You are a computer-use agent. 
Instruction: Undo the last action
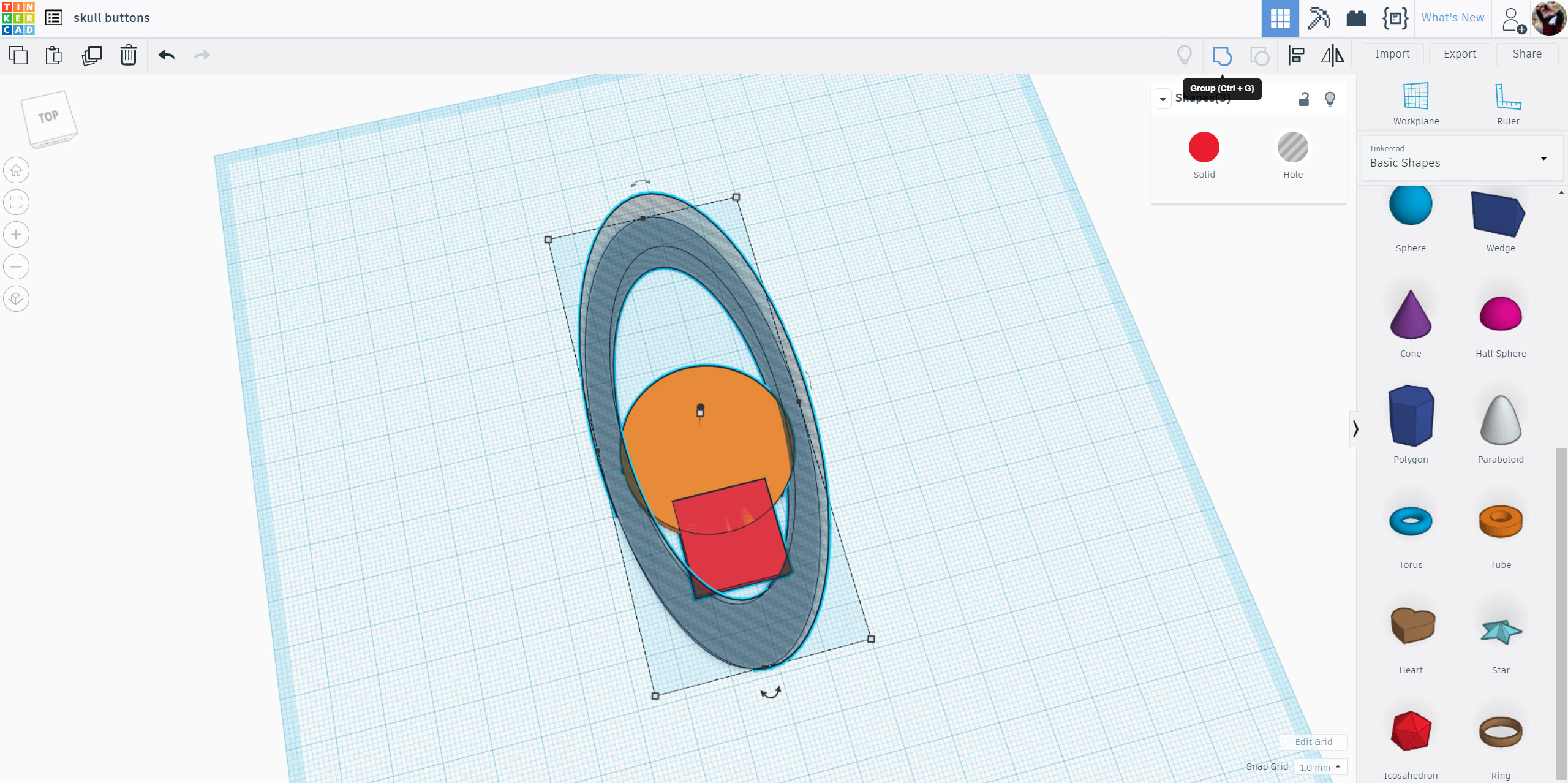coord(165,55)
